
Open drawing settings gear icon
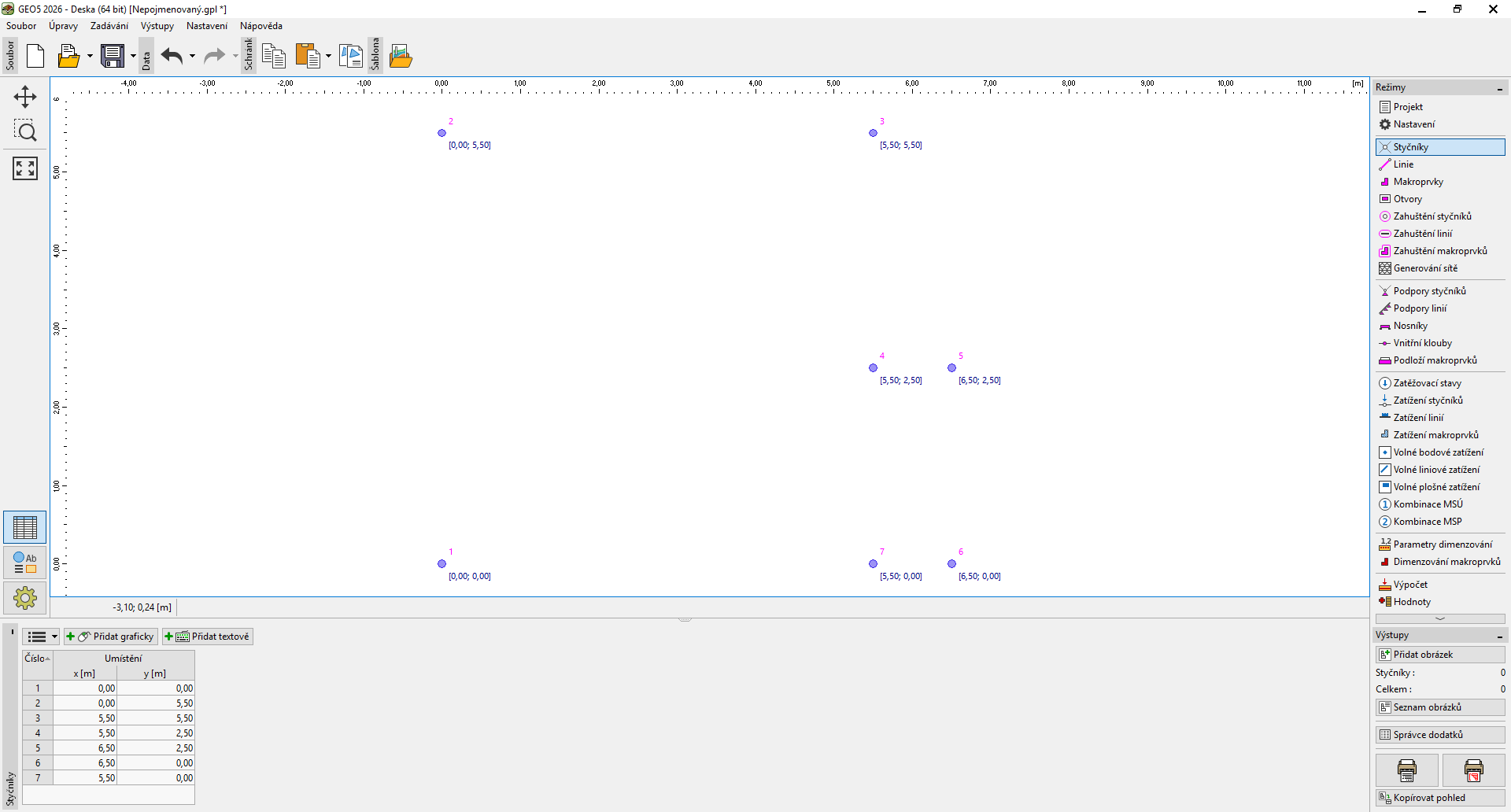coord(25,598)
